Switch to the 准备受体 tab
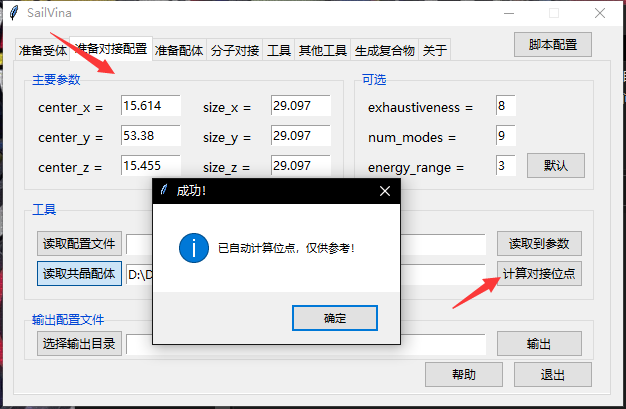Image resolution: width=626 pixels, height=409 pixels. point(43,50)
